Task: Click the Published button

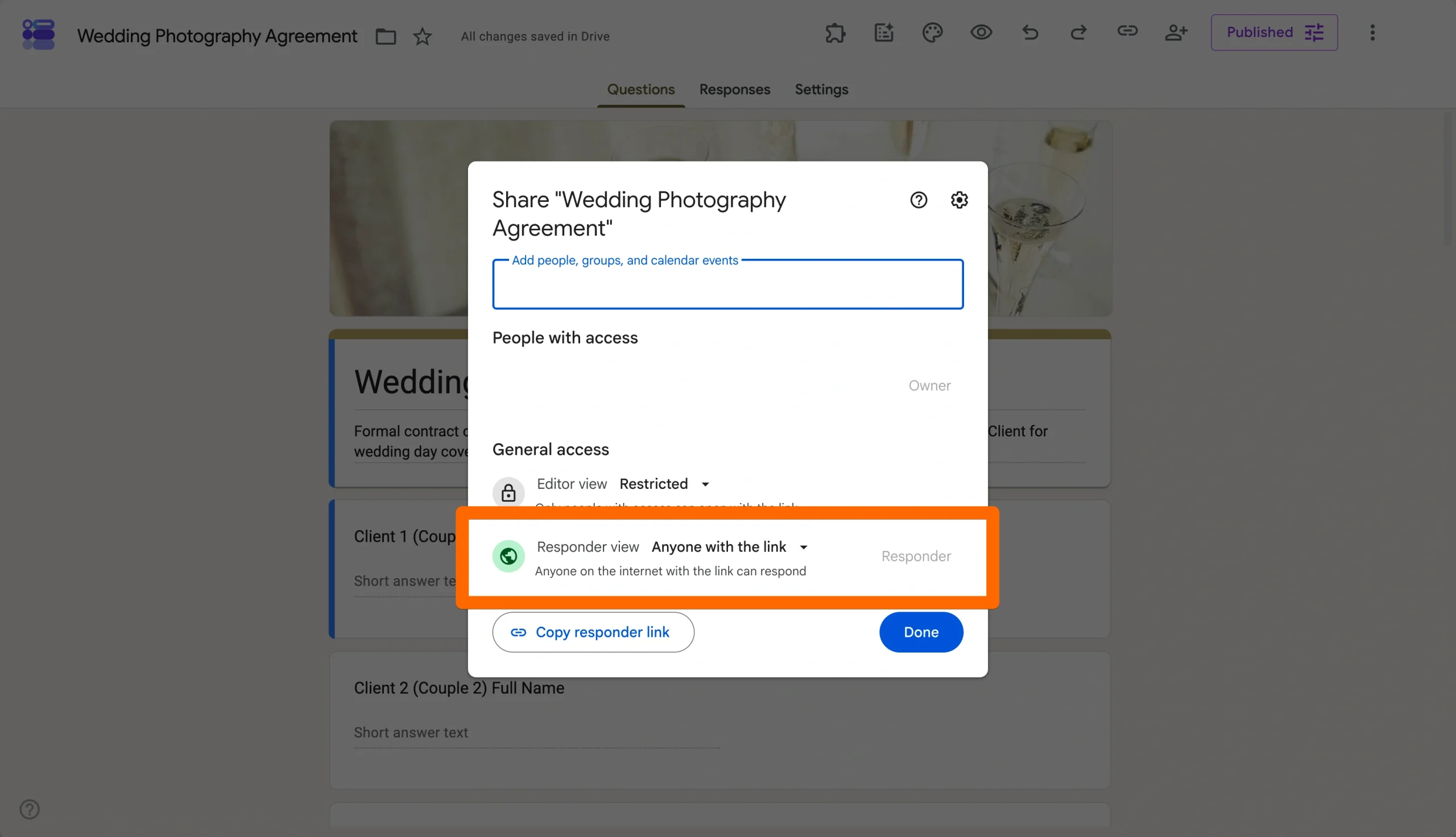Action: [x=1274, y=32]
